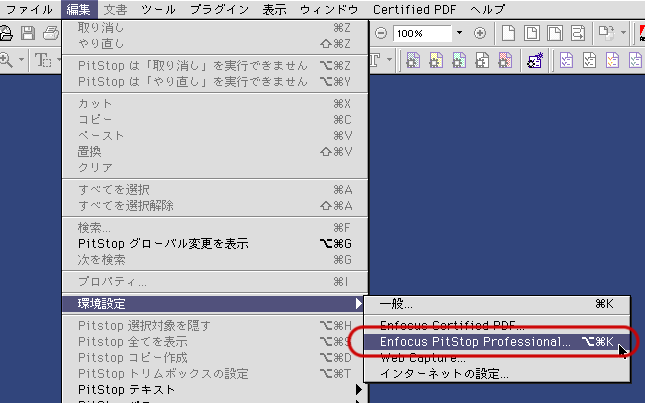This screenshot has height=403, width=645.
Task: Open the Rotate View dropdown arrow
Action: pyautogui.click(x=624, y=33)
